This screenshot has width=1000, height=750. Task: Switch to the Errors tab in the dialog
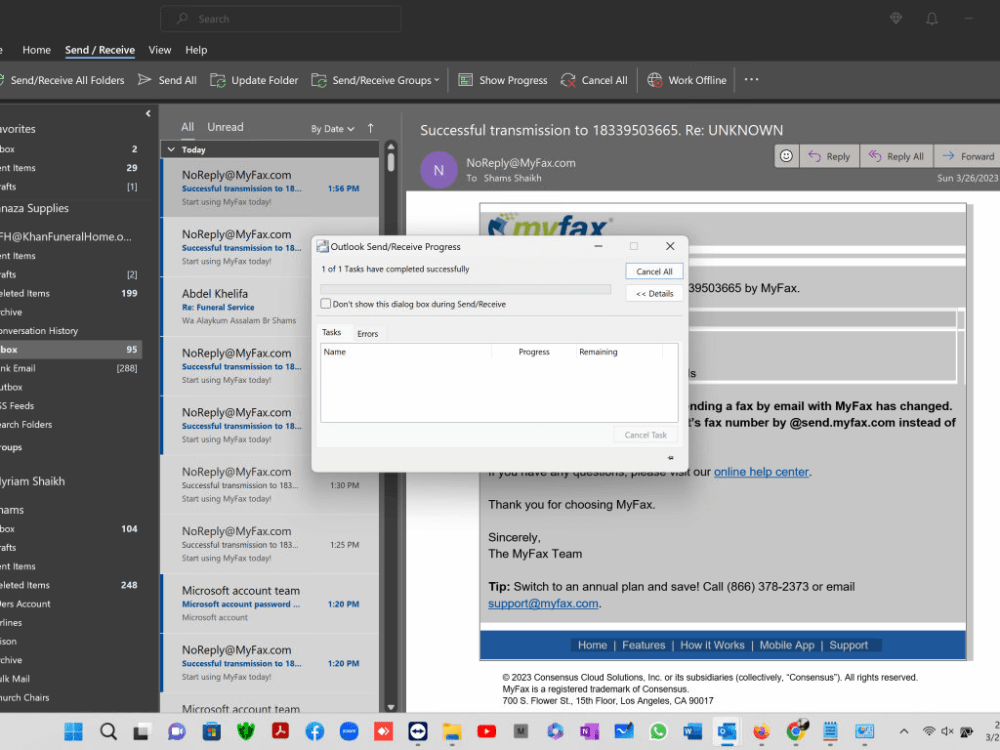(368, 332)
